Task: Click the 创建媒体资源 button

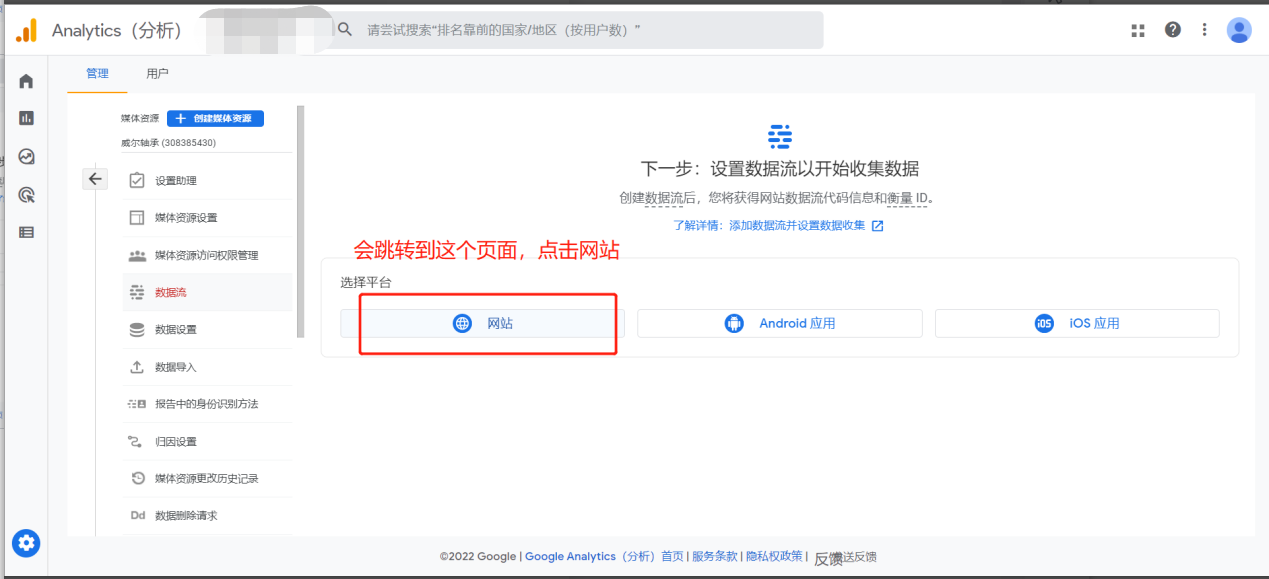Action: 215,118
